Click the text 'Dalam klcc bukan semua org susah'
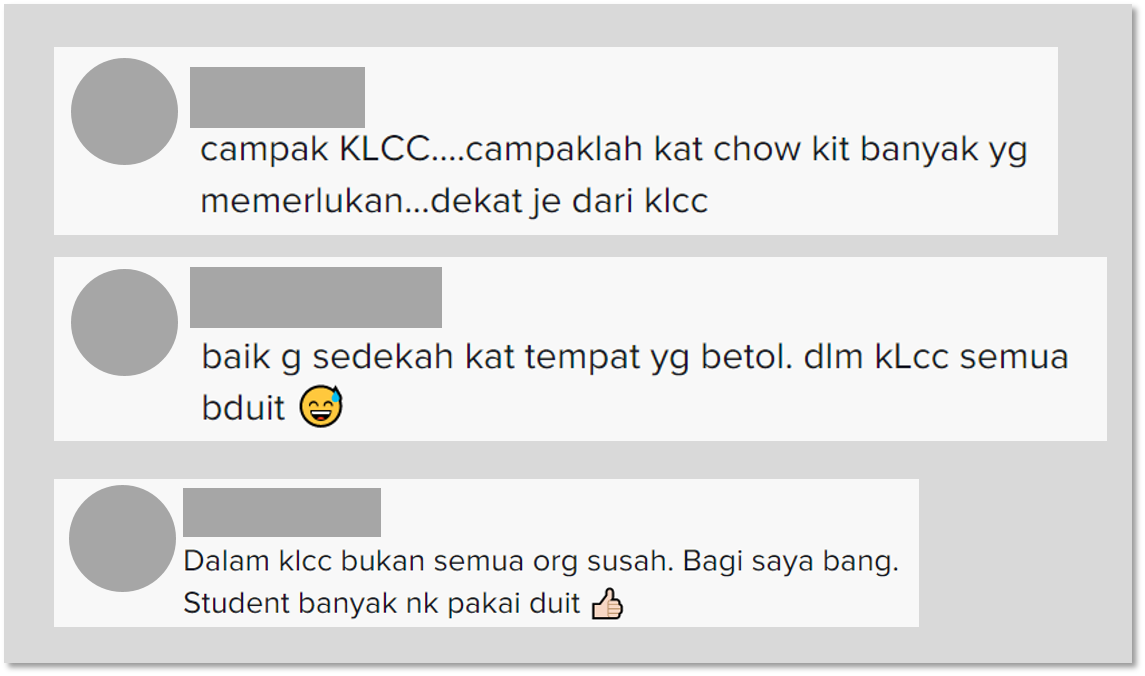Screen dimensions: 1145x676 coord(428,561)
